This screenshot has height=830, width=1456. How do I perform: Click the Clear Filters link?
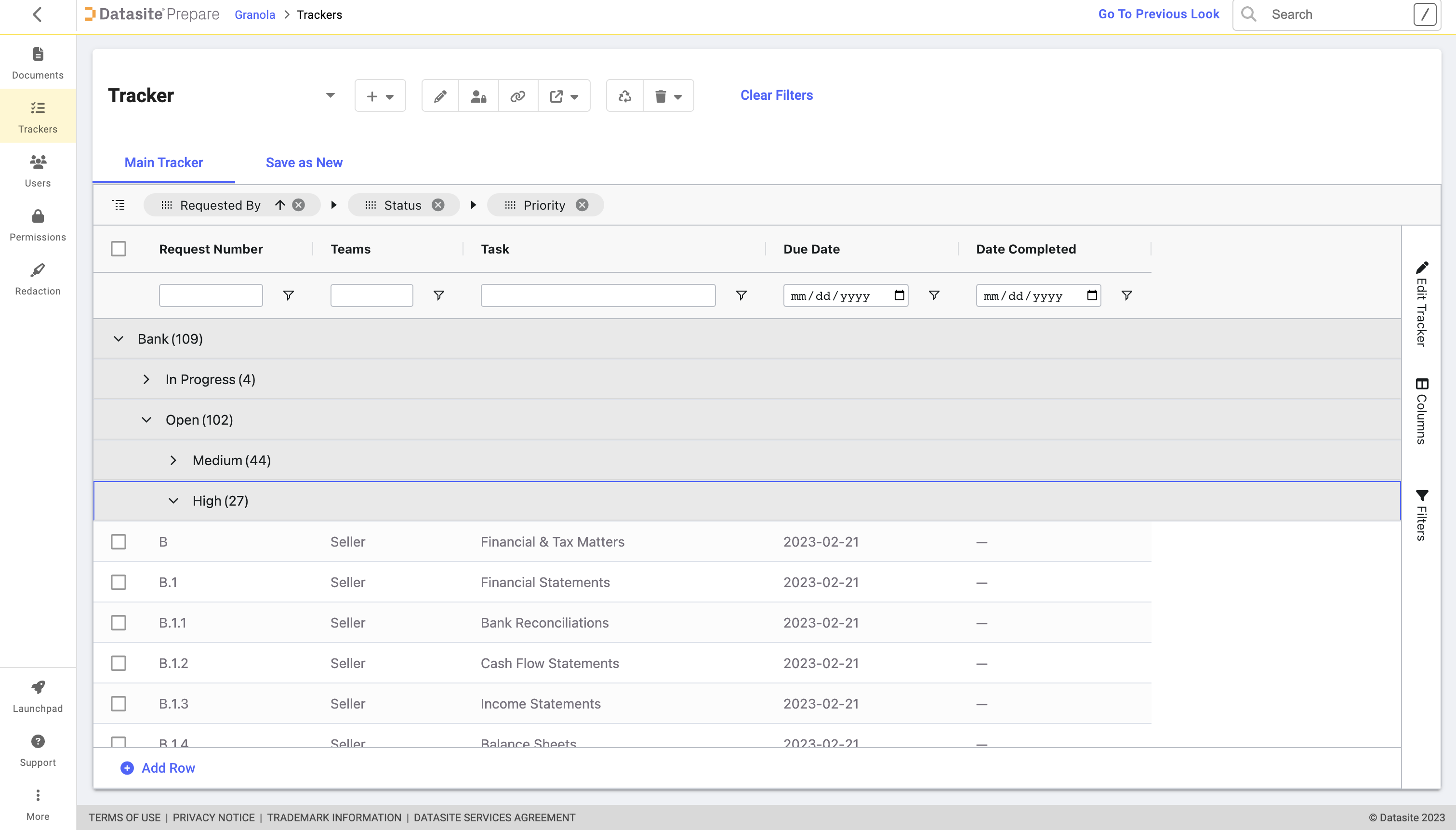coord(776,95)
